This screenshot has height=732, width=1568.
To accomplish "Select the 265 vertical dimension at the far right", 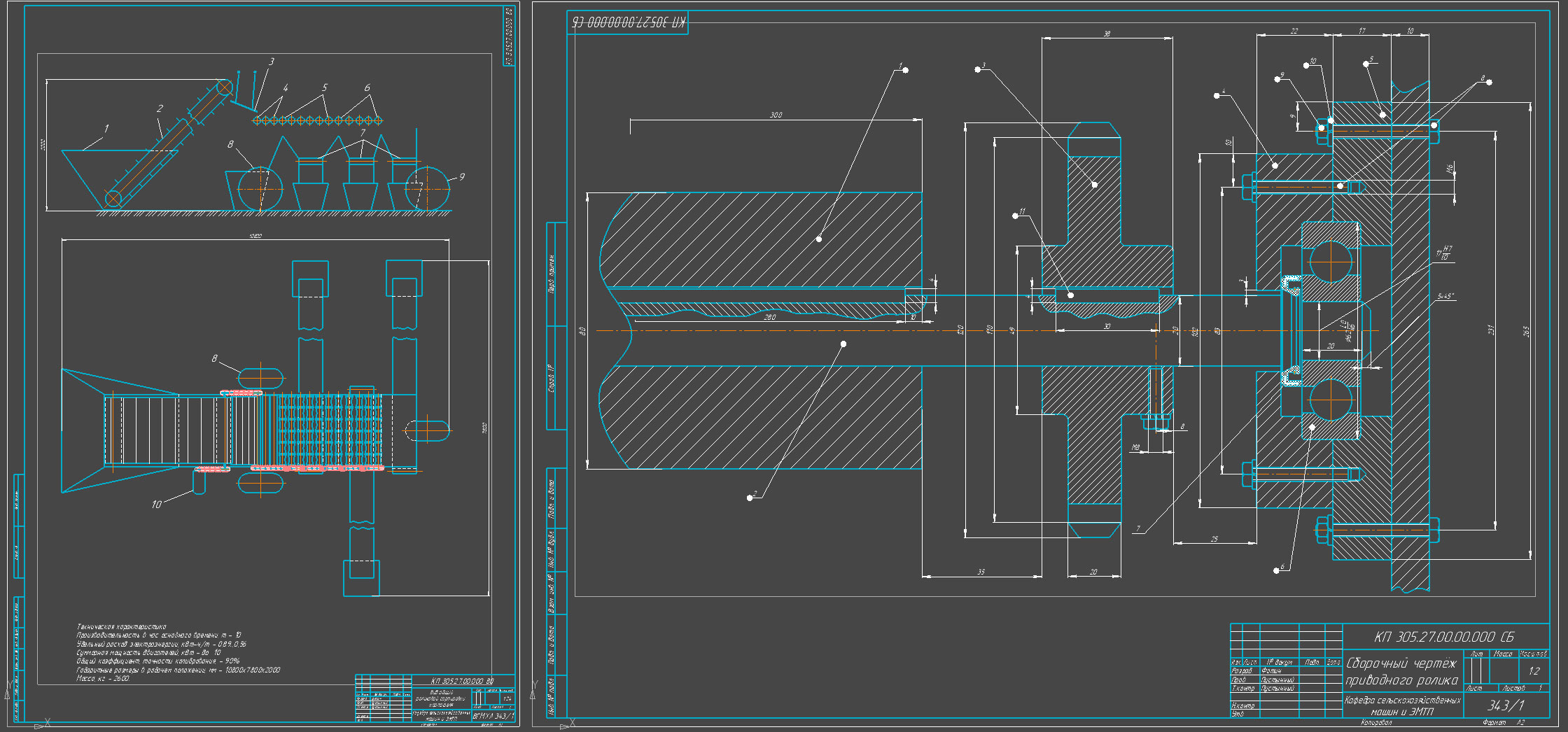I will (1526, 330).
